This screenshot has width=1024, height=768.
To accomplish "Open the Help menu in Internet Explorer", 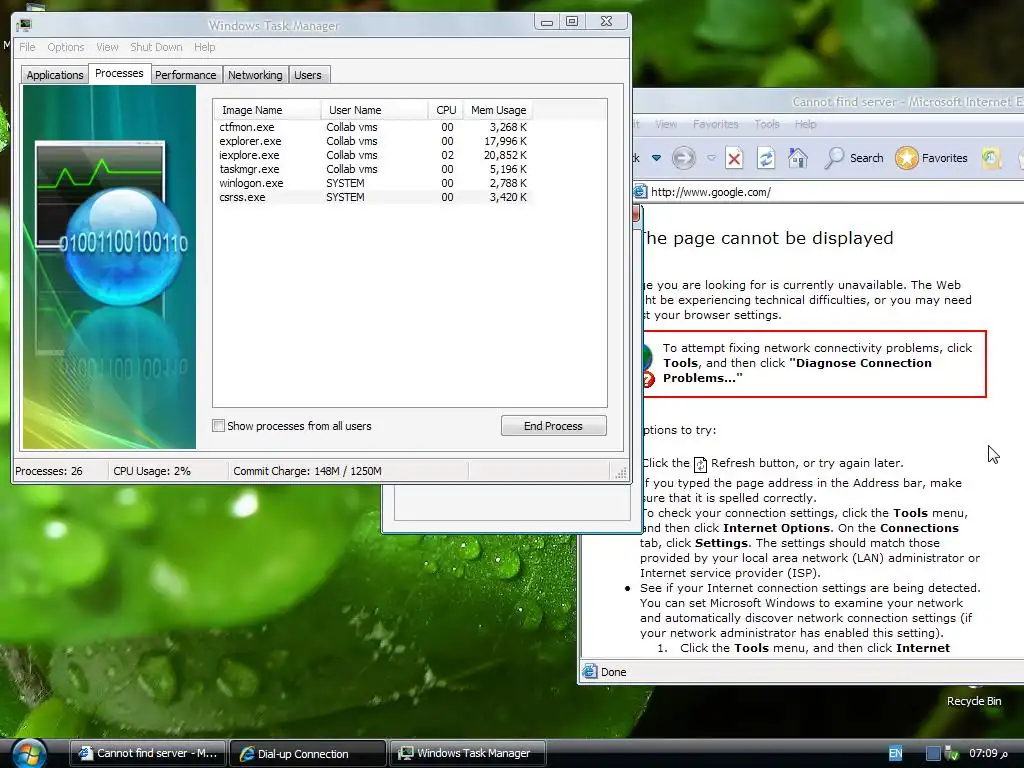I will click(x=805, y=124).
